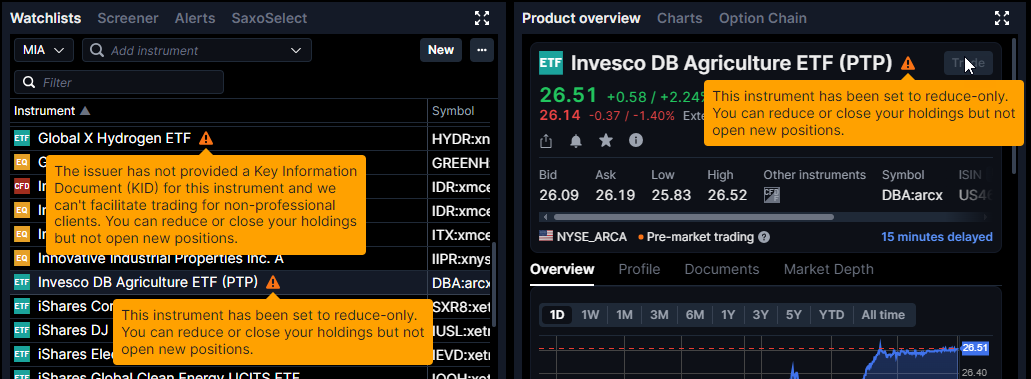The height and width of the screenshot is (379, 1031).
Task: Click the left arrow of the details scrollbar
Action: (x=544, y=216)
